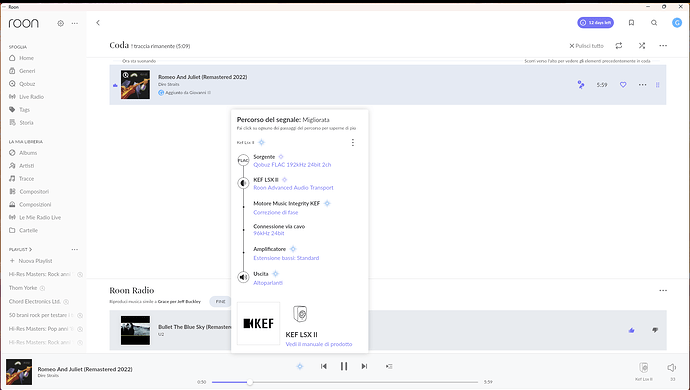This screenshot has height=390, width=690.
Task: Click the 12 days left trial badge
Action: click(x=595, y=23)
